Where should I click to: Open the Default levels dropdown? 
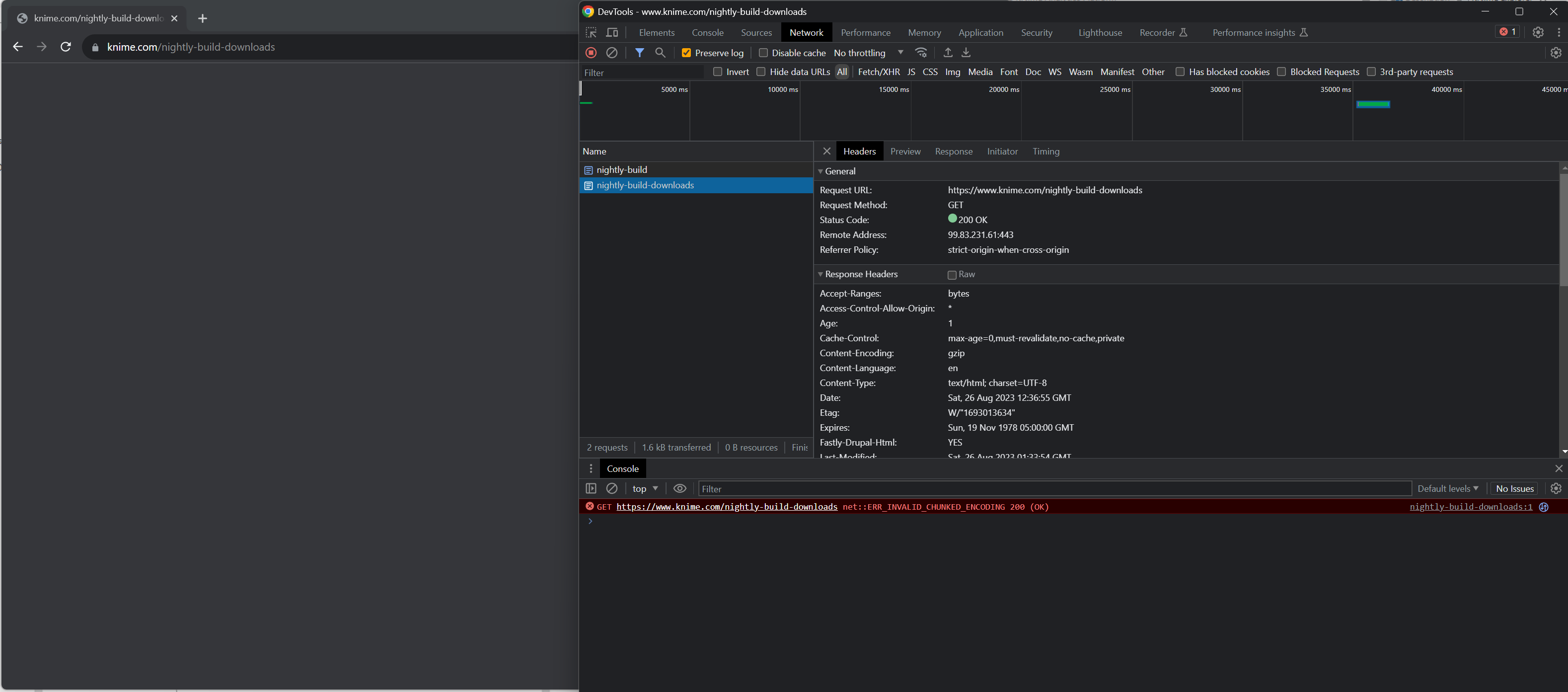click(1447, 488)
